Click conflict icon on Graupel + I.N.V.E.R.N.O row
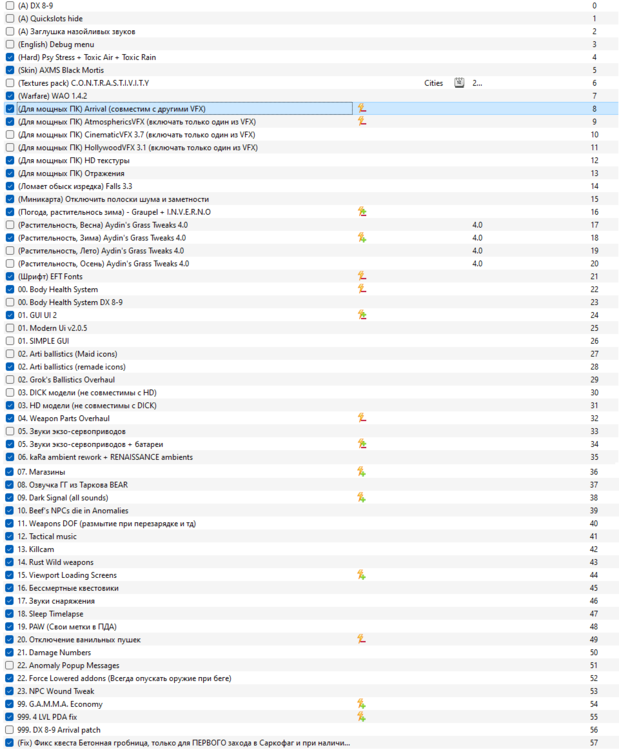Viewport: 619px width, 750px height. click(x=362, y=212)
